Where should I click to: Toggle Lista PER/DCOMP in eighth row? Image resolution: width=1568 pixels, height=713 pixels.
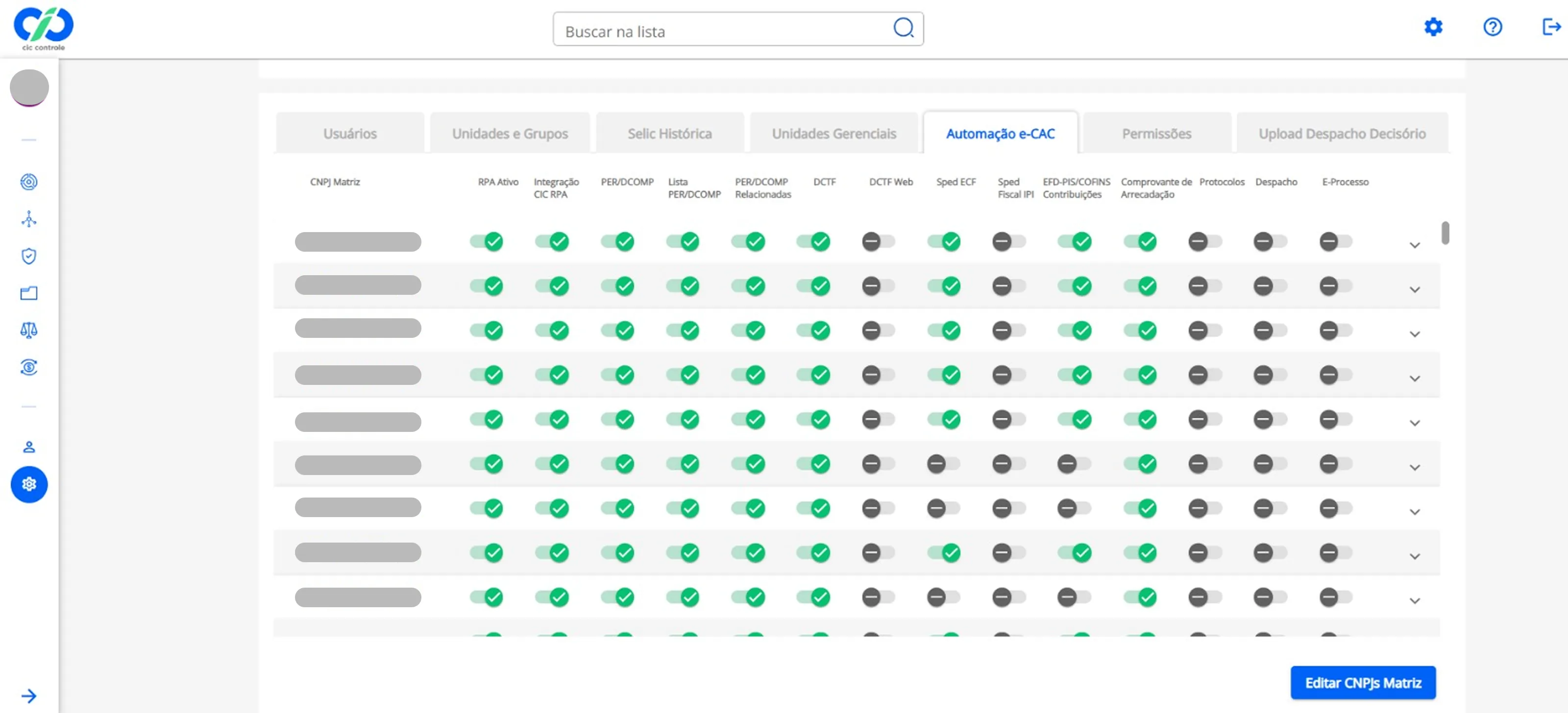click(x=683, y=552)
